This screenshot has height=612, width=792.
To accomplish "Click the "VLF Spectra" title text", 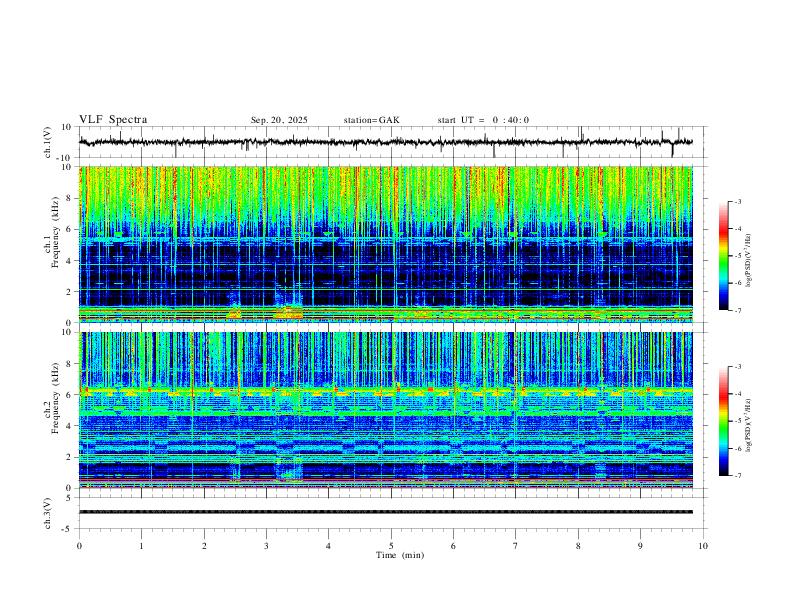I will coord(113,119).
